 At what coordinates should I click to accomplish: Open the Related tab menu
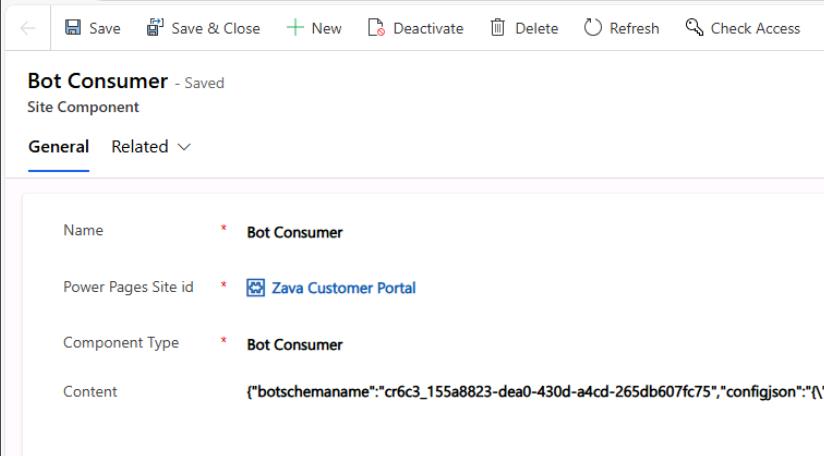click(x=151, y=147)
